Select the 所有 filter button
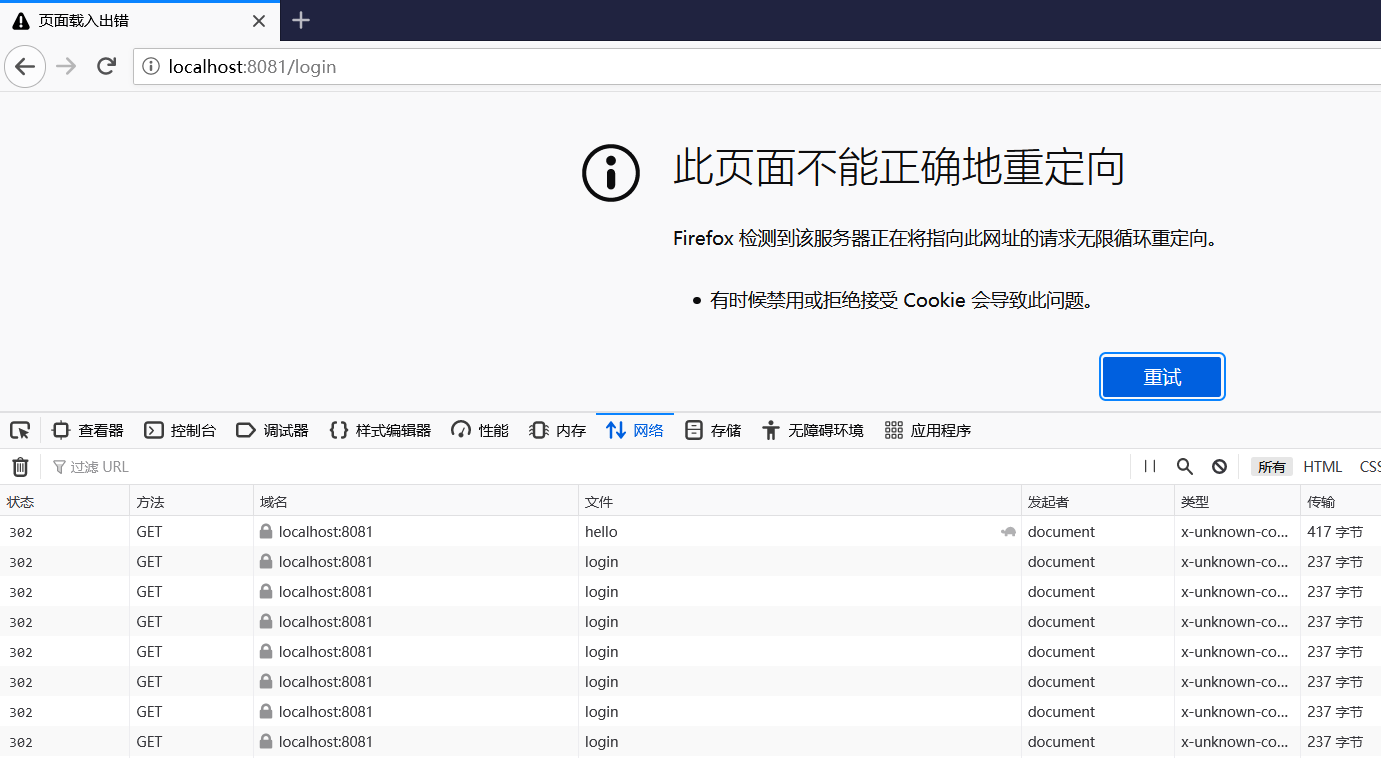 [x=1272, y=467]
